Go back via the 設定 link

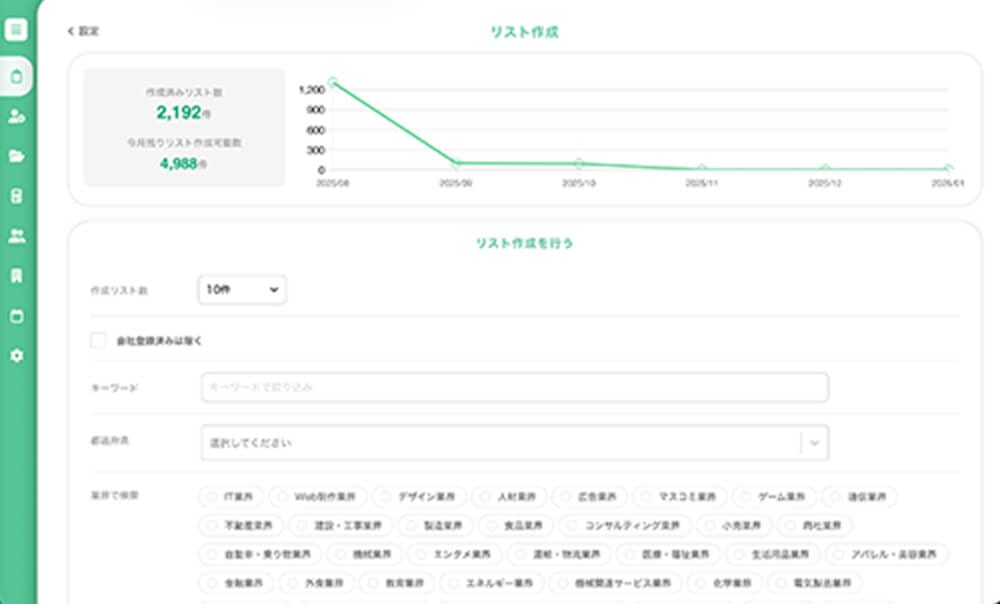click(x=84, y=31)
